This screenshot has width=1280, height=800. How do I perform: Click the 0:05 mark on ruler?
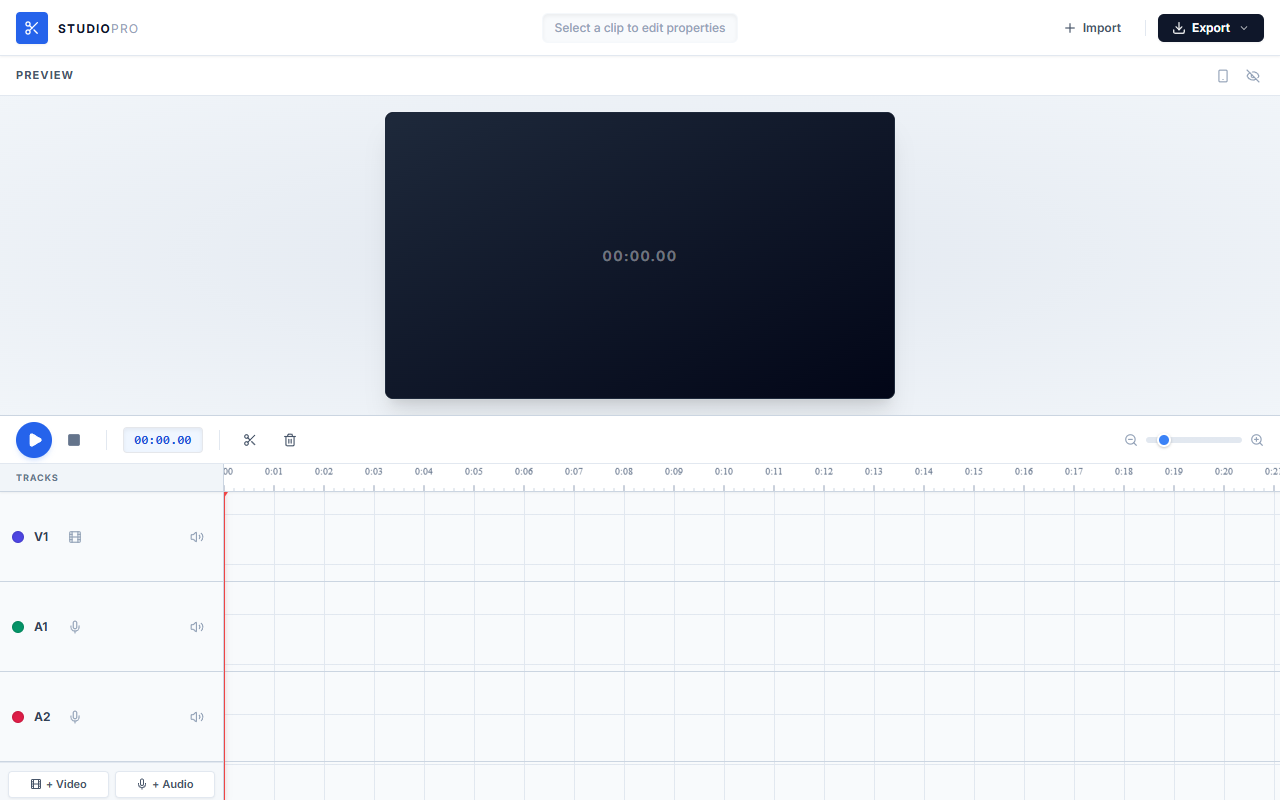pyautogui.click(x=474, y=472)
